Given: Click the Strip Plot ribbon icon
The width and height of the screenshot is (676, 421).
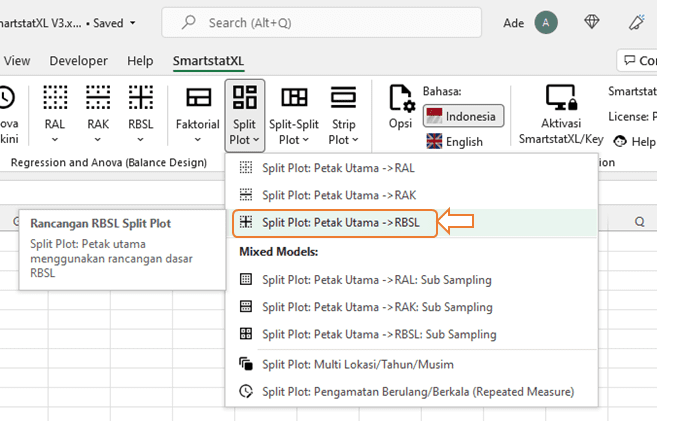Looking at the screenshot, I should pos(343,97).
